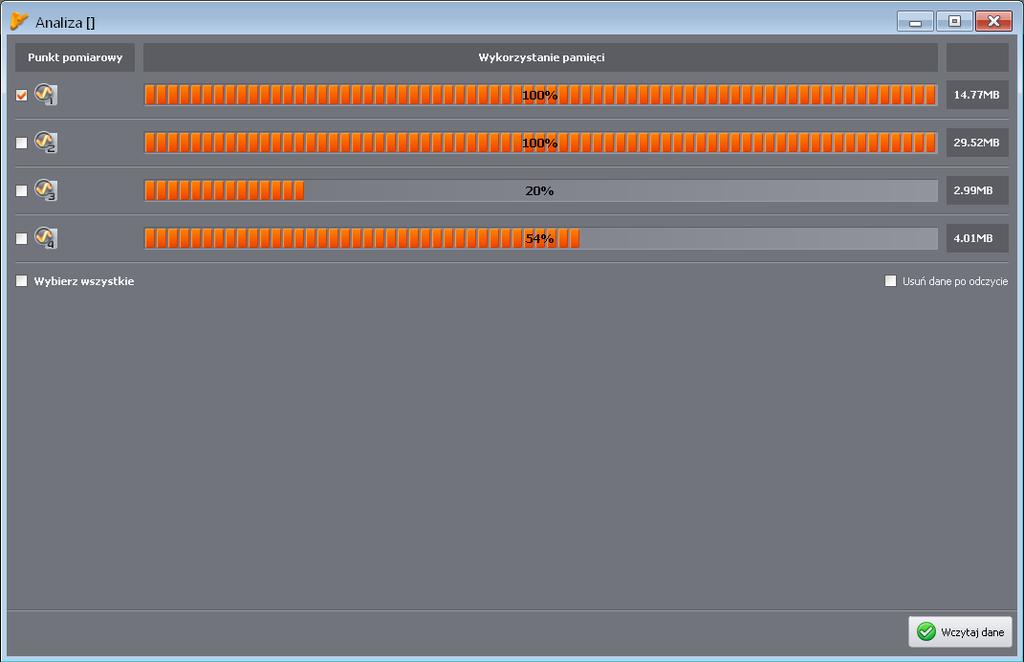
Task: Check the measurement point 2 checkbox
Action: pyautogui.click(x=22, y=143)
